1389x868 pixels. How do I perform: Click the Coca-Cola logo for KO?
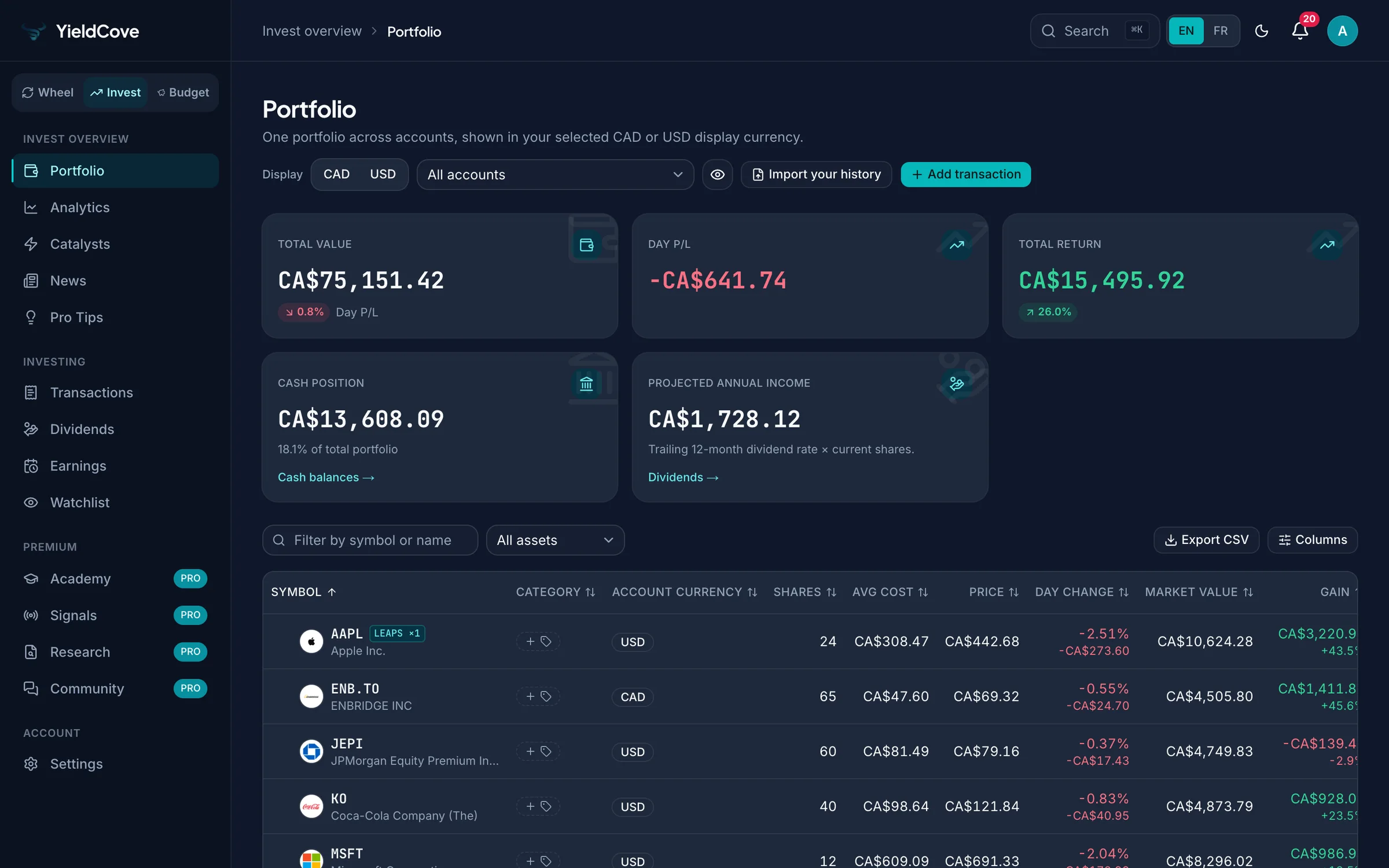(311, 806)
